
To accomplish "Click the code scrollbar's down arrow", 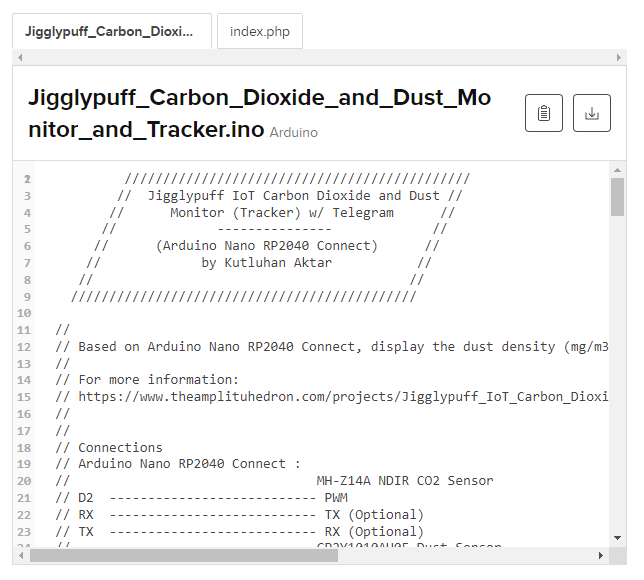I will point(618,539).
